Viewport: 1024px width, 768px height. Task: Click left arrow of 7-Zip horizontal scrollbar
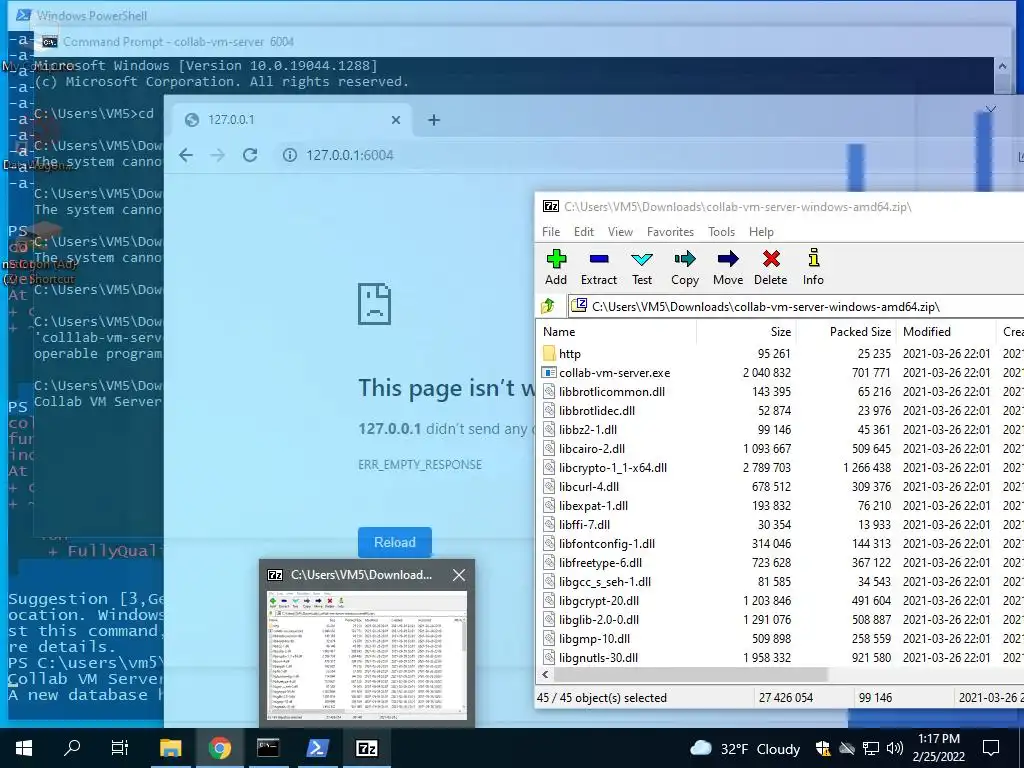coord(545,675)
